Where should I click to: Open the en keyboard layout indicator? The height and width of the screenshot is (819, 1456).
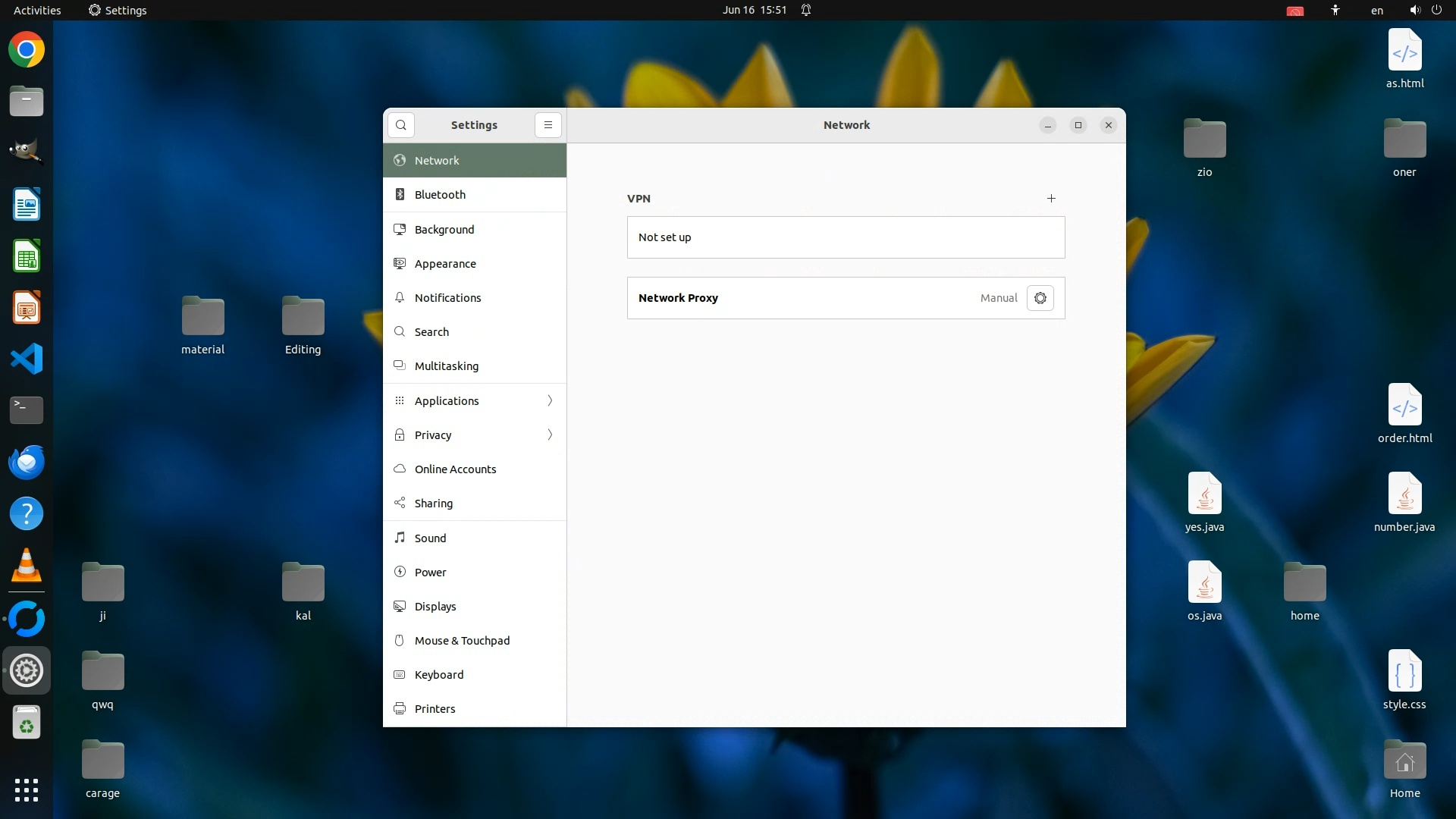coord(1376,11)
